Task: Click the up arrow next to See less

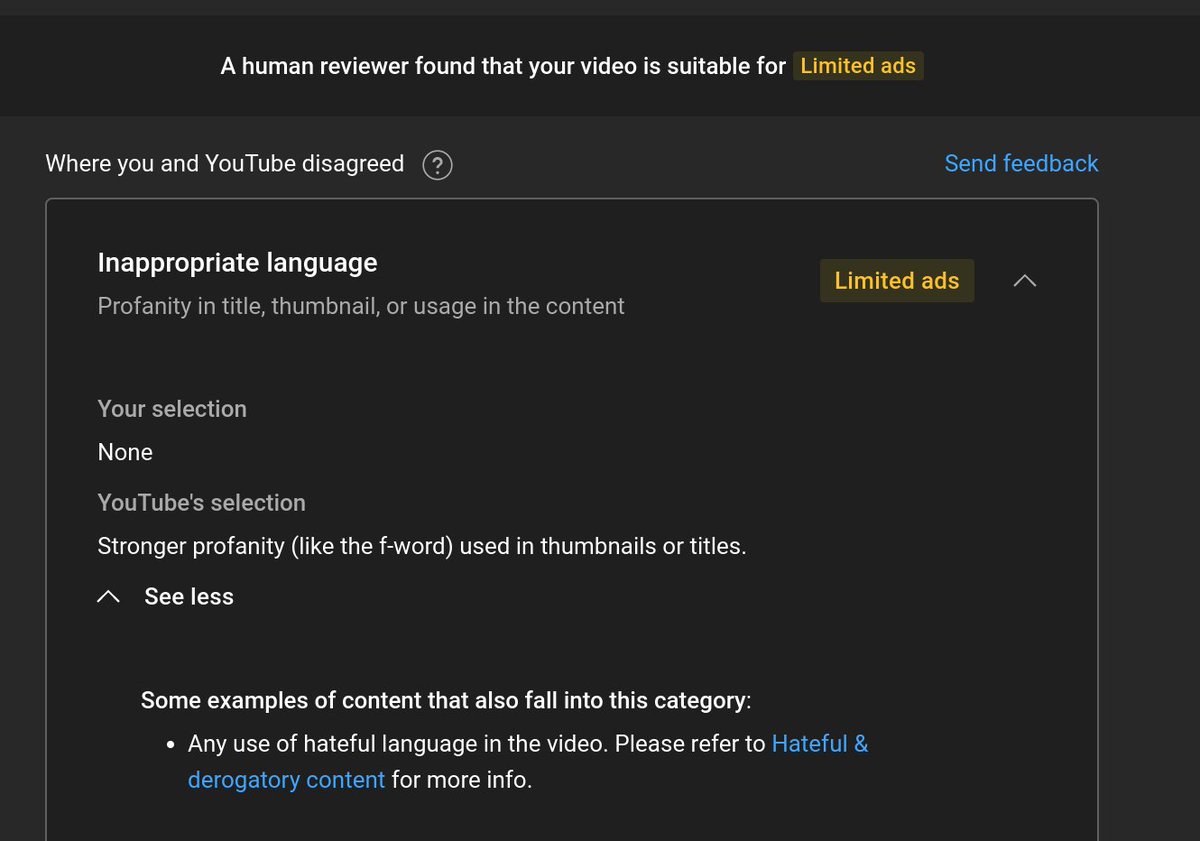Action: pyautogui.click(x=109, y=595)
